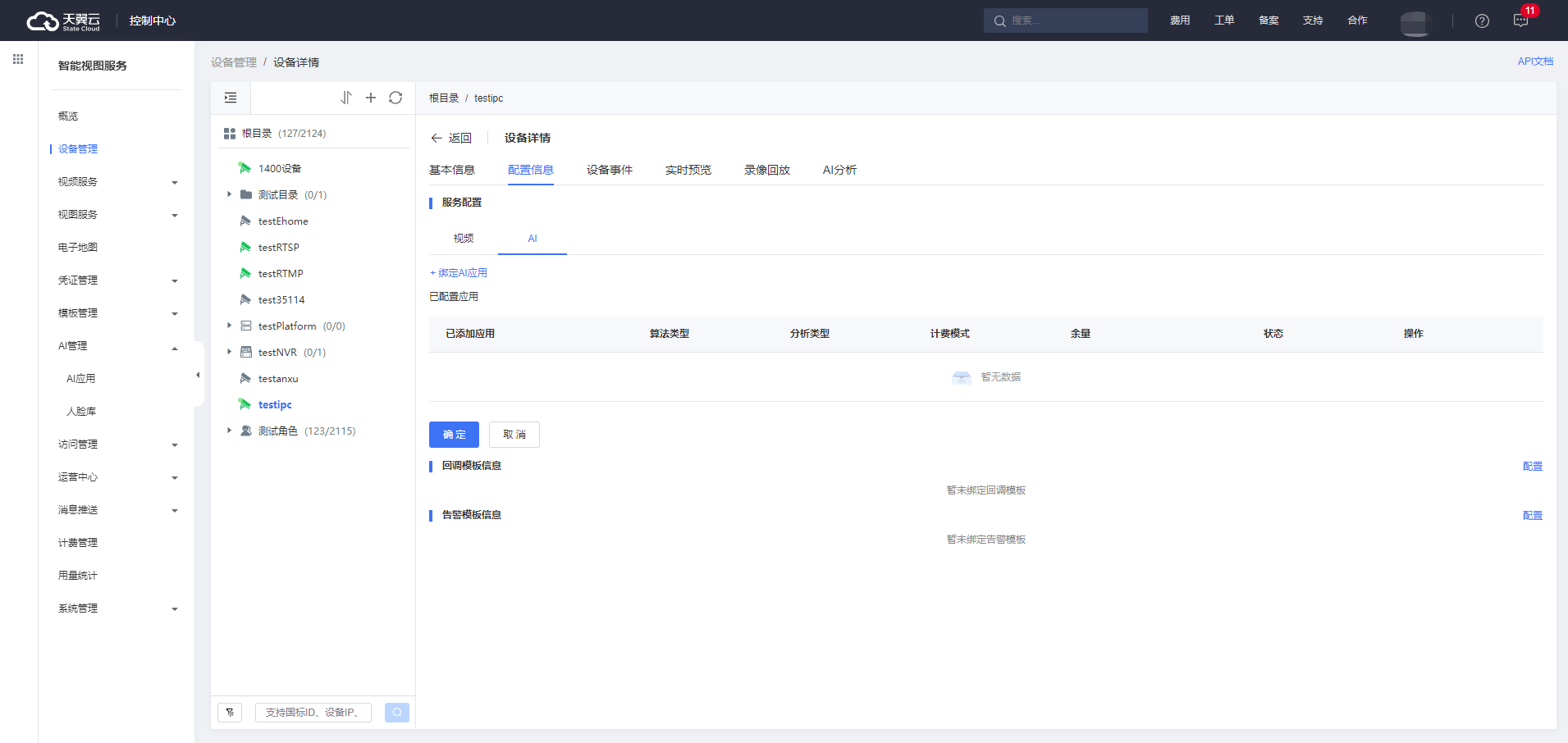Open the help question mark icon
Viewport: 1568px width, 743px height.
pyautogui.click(x=1482, y=21)
